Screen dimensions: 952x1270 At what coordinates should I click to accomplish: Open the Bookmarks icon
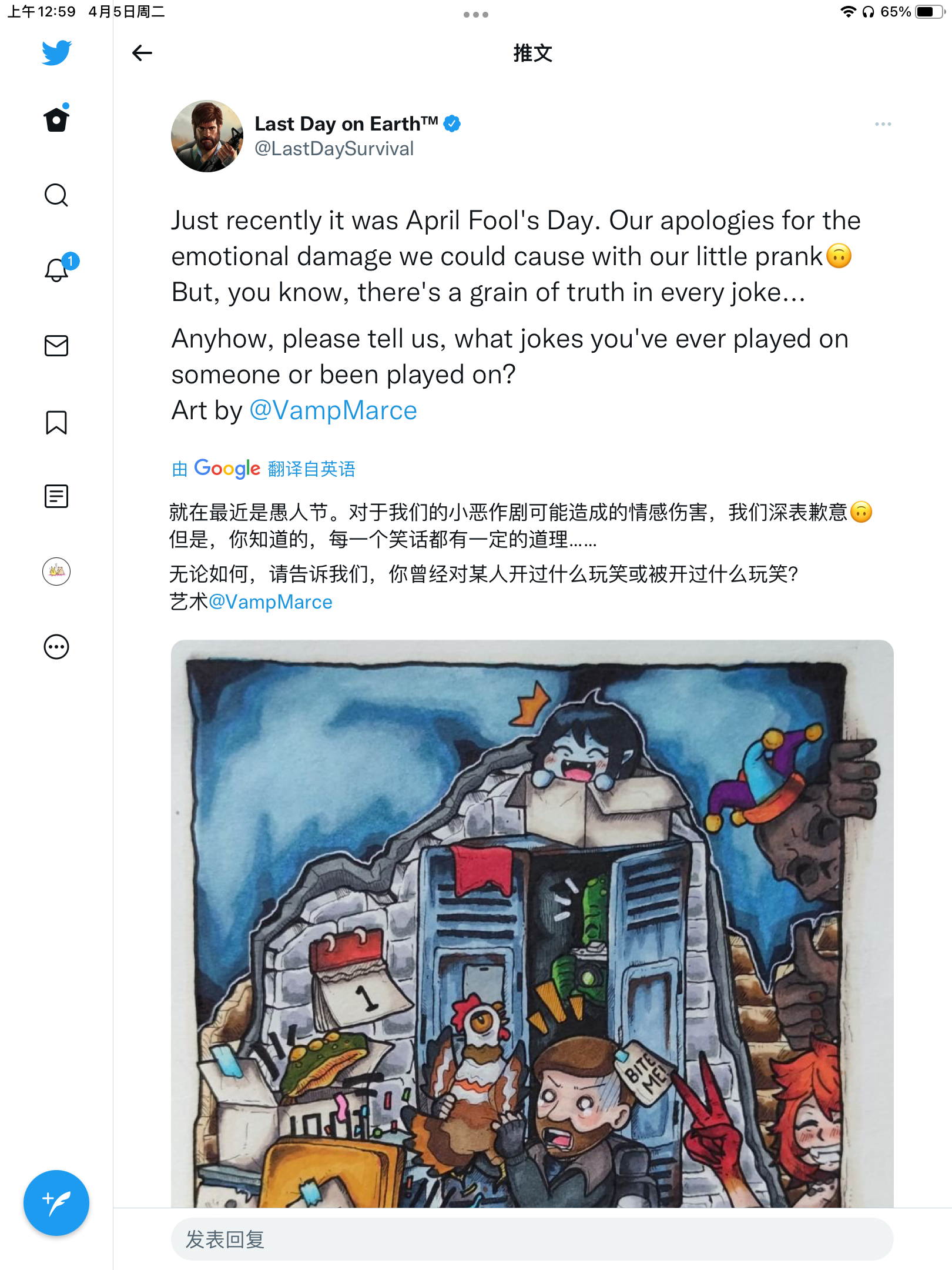click(x=56, y=422)
